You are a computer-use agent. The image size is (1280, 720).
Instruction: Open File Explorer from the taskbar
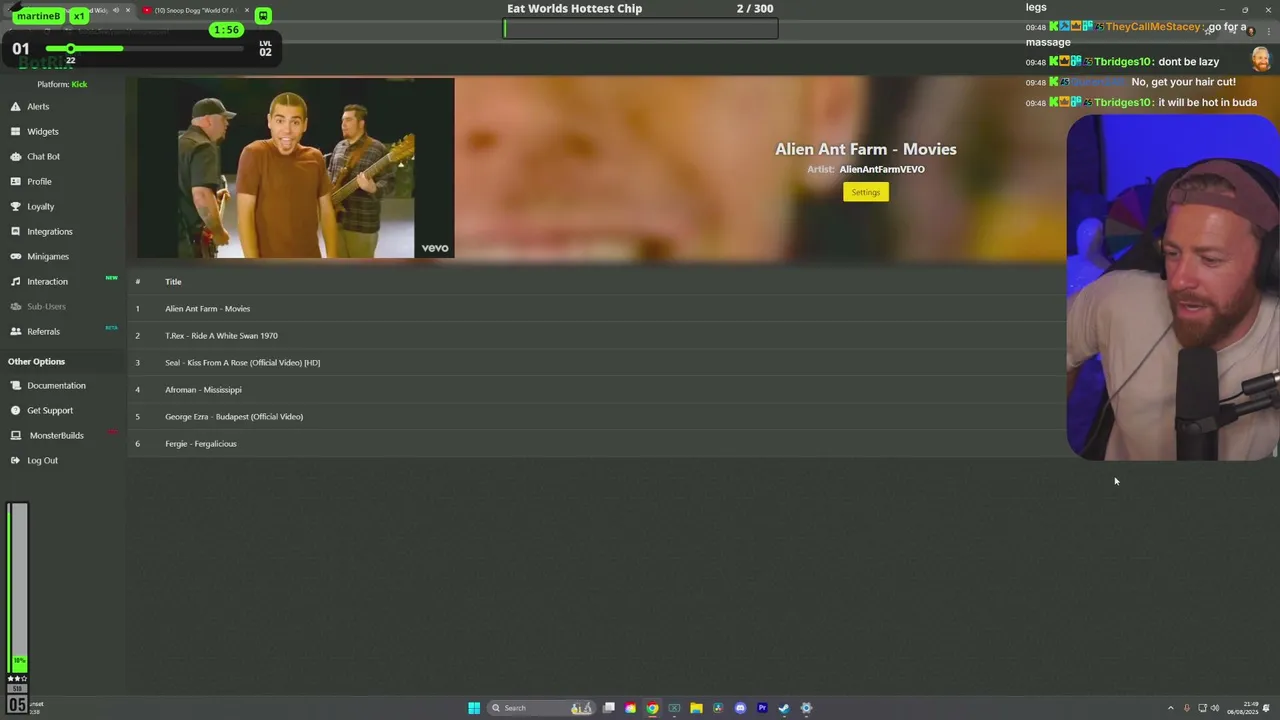(x=696, y=708)
